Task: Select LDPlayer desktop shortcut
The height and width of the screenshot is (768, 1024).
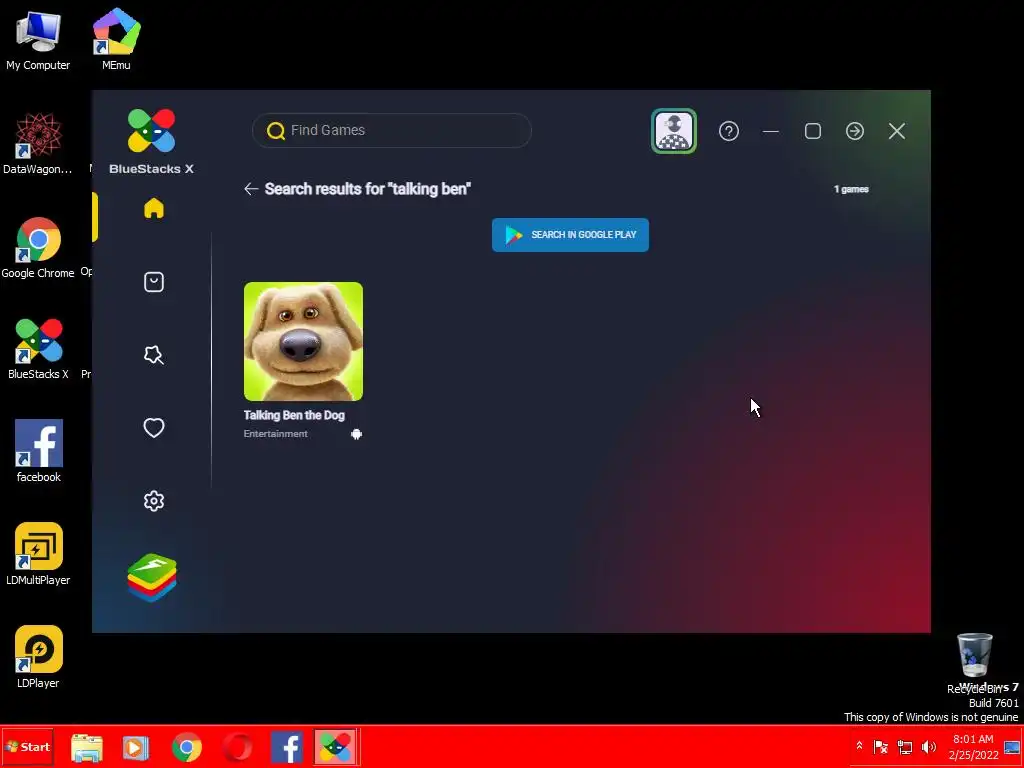Action: tap(38, 657)
